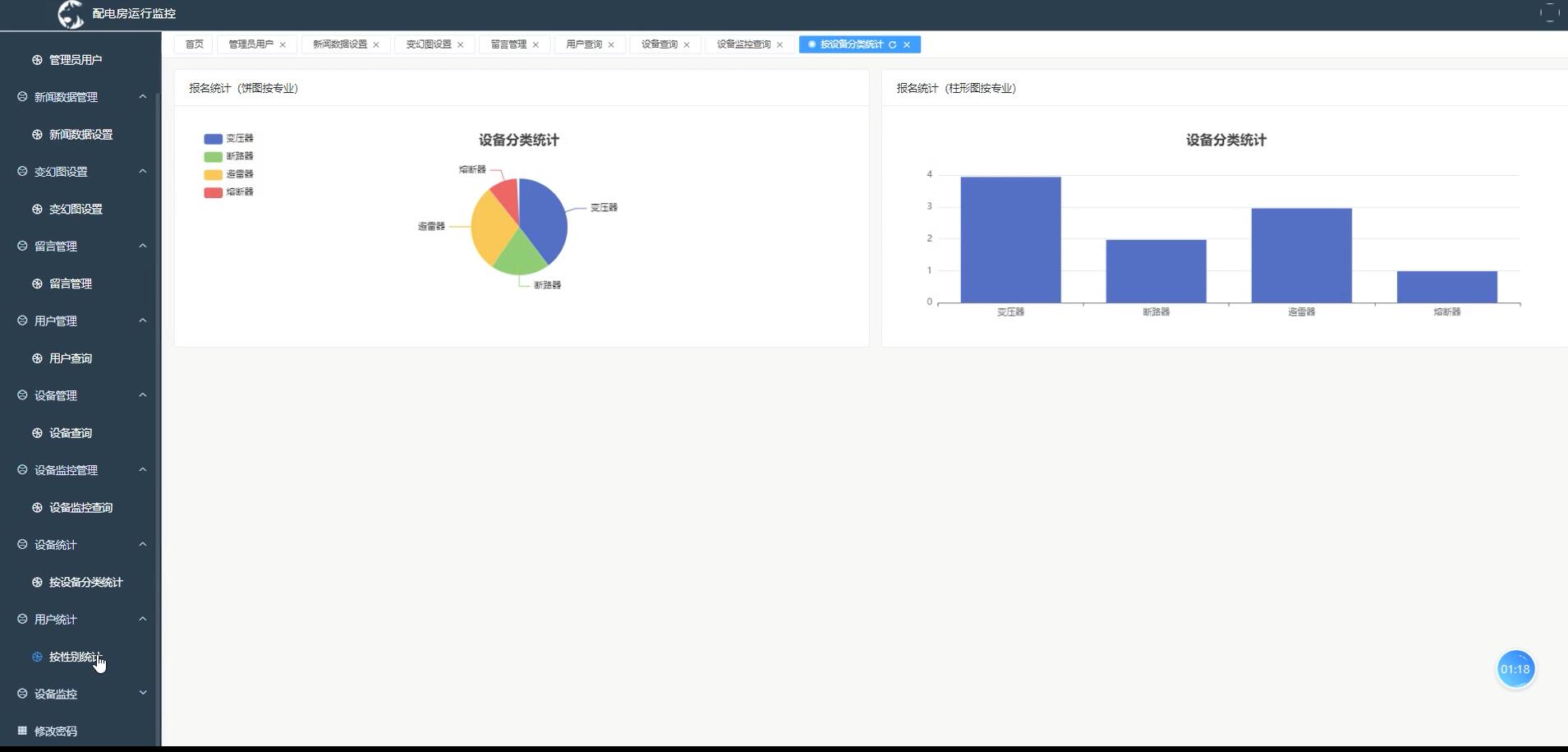The width and height of the screenshot is (1568, 752).
Task: Click the 设备查询 icon in sidebar
Action: pos(36,432)
